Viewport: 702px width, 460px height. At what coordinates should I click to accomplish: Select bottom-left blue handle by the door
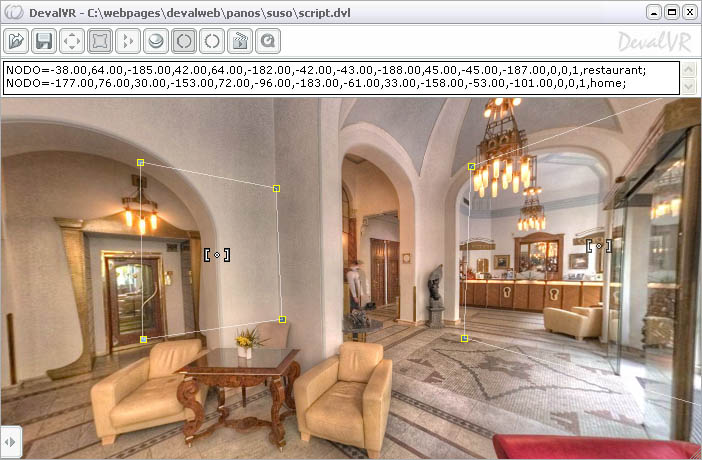point(143,340)
